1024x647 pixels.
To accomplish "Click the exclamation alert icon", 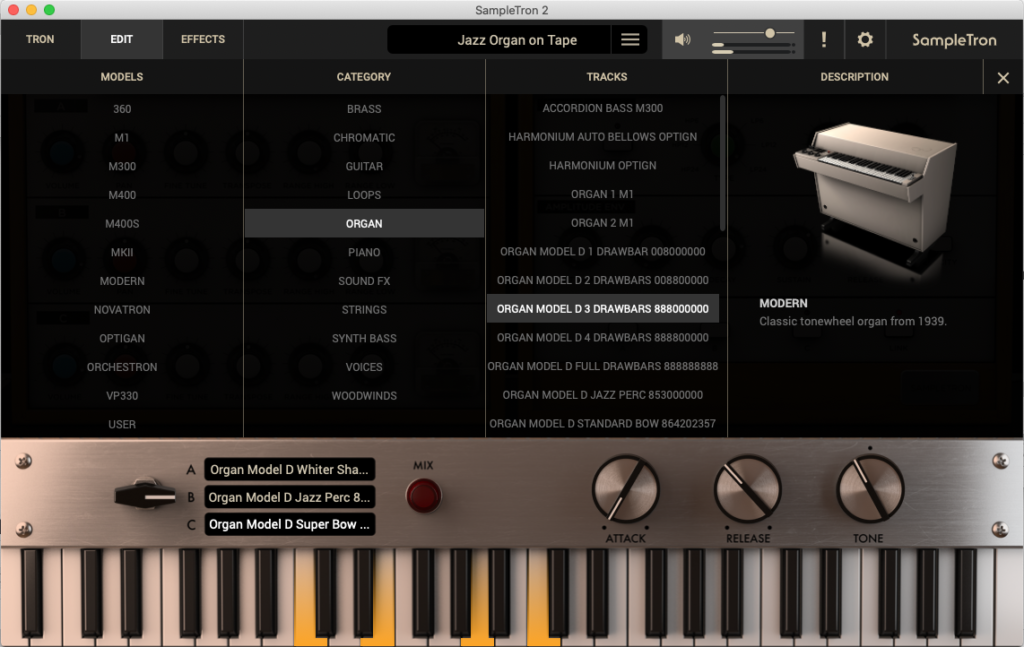I will [824, 40].
